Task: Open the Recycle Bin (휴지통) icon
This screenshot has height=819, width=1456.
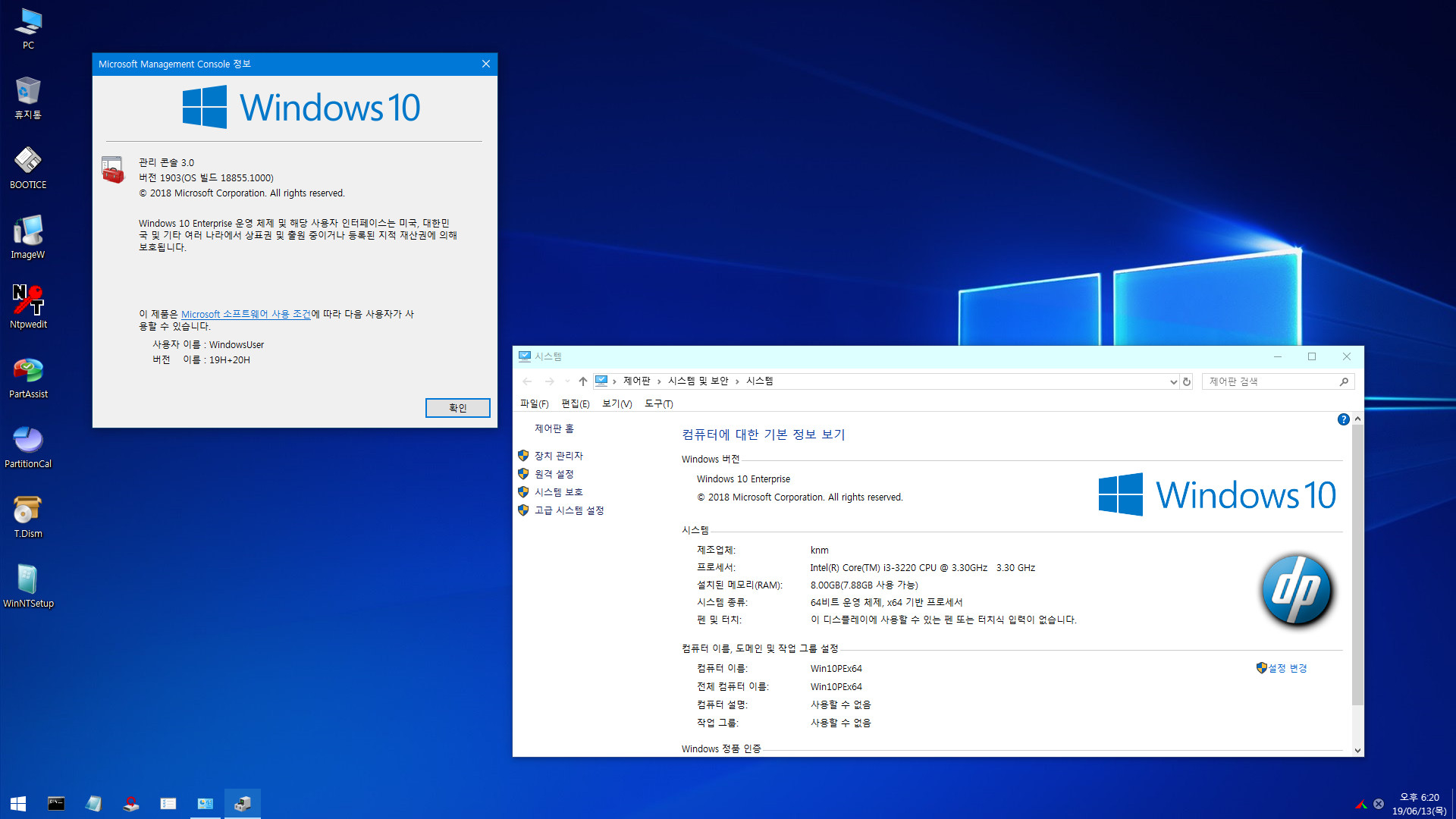Action: pyautogui.click(x=28, y=98)
